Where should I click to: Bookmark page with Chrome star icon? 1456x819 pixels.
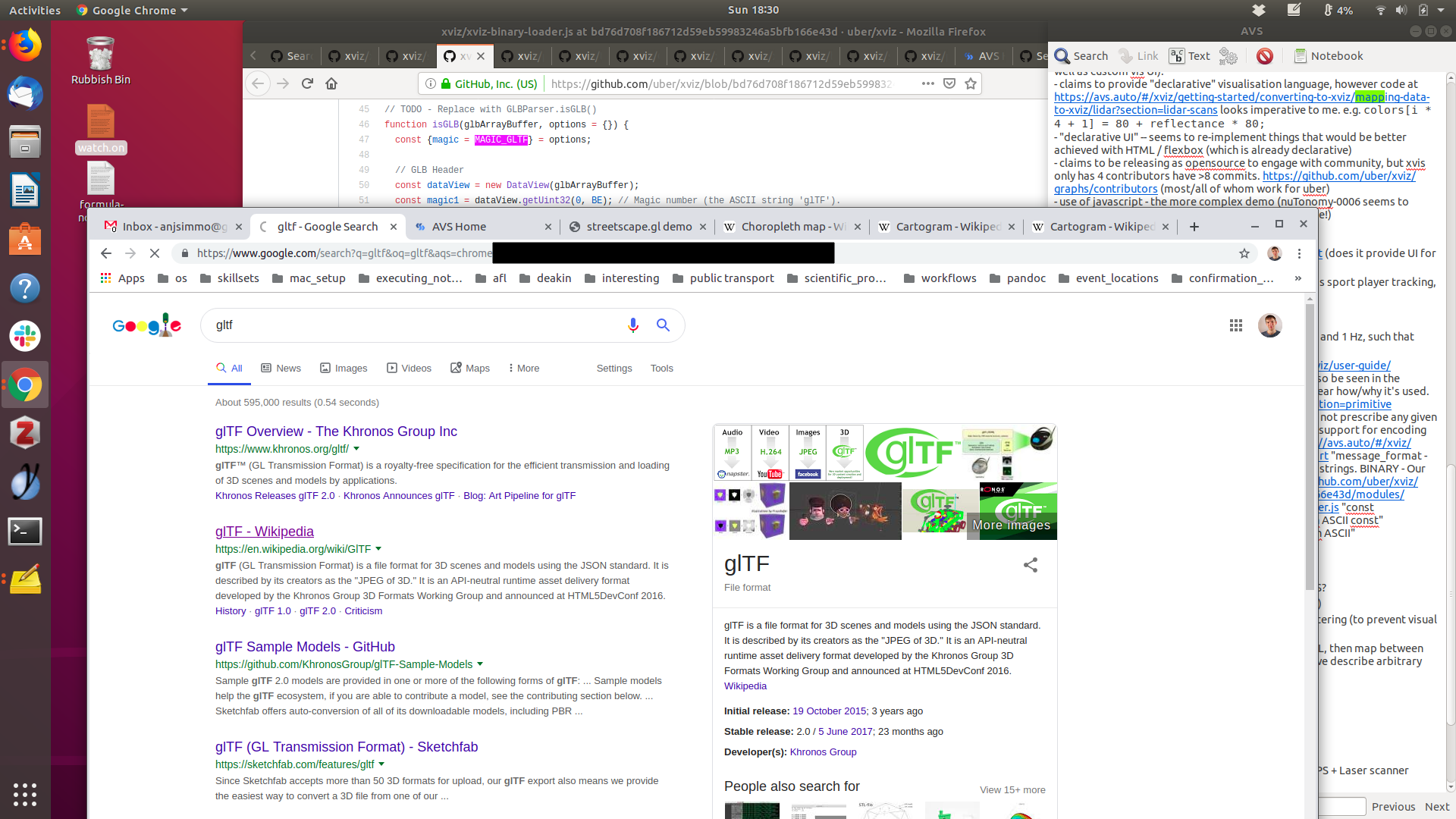(x=1244, y=253)
